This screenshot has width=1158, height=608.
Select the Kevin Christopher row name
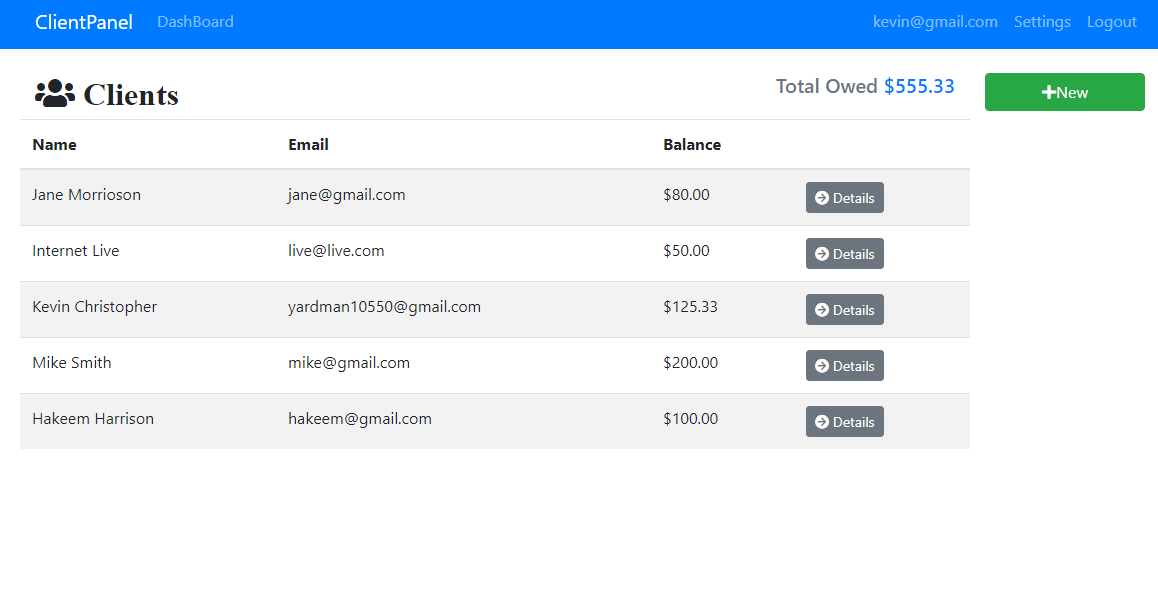tap(94, 306)
